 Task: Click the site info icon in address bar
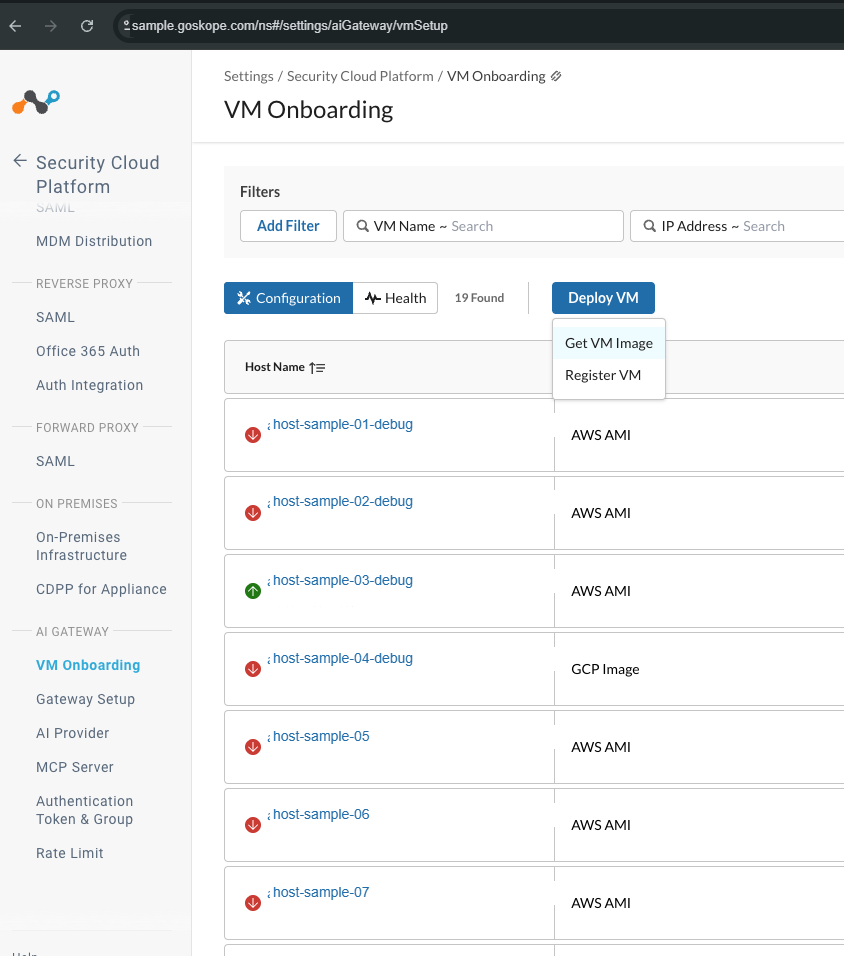(126, 25)
